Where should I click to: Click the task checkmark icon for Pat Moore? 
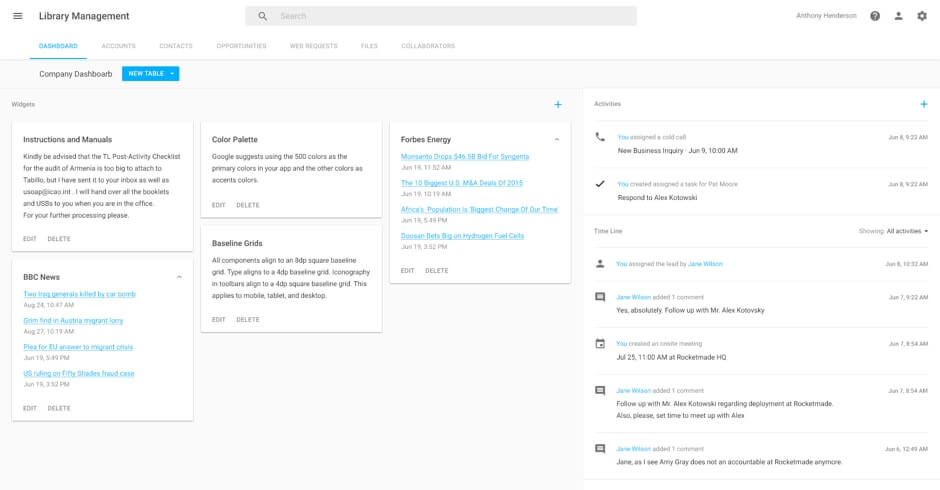(600, 184)
